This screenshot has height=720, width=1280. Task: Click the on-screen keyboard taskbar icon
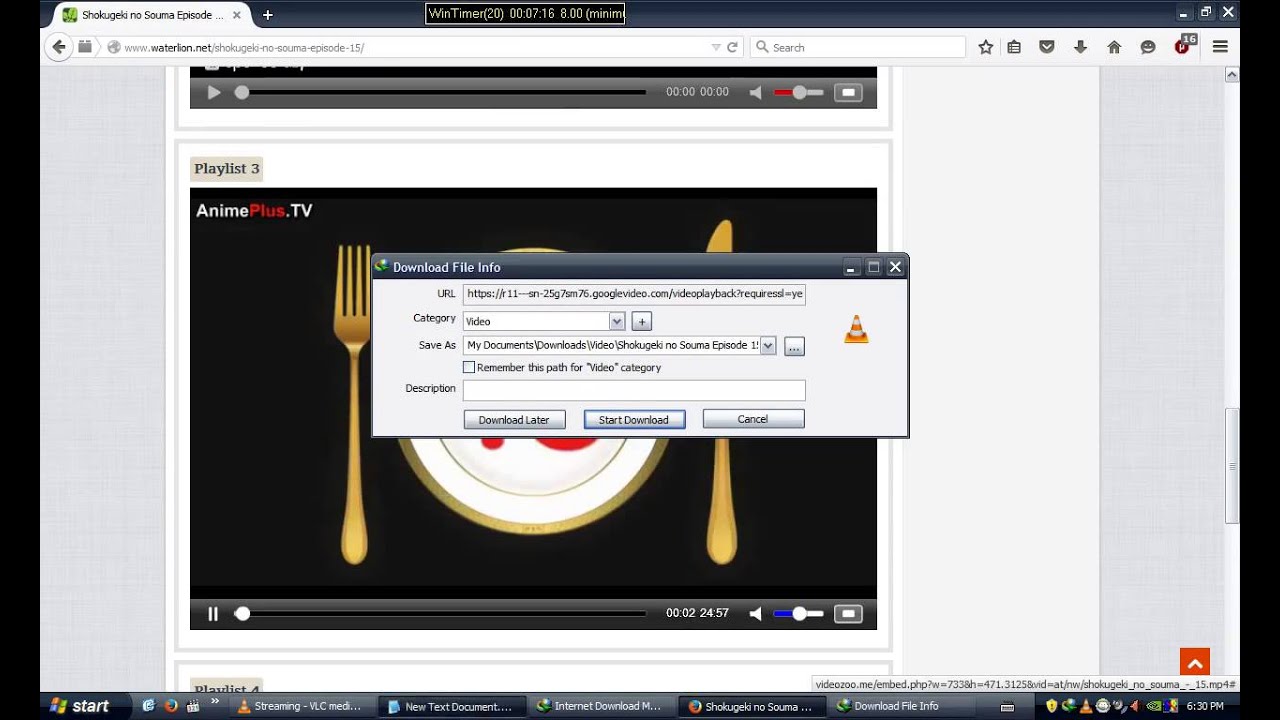coord(1007,707)
